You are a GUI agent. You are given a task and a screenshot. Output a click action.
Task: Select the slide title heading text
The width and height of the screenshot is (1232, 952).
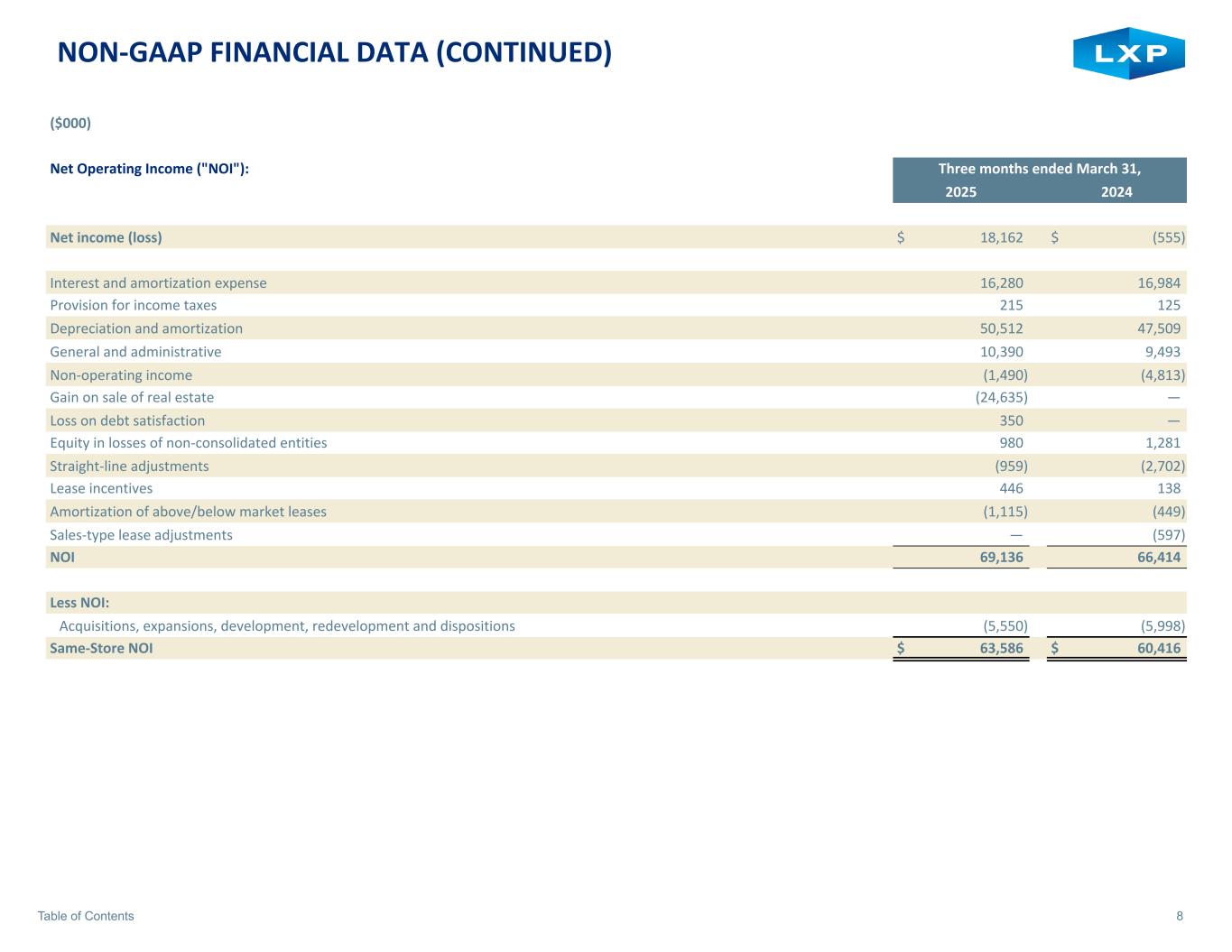(x=334, y=53)
